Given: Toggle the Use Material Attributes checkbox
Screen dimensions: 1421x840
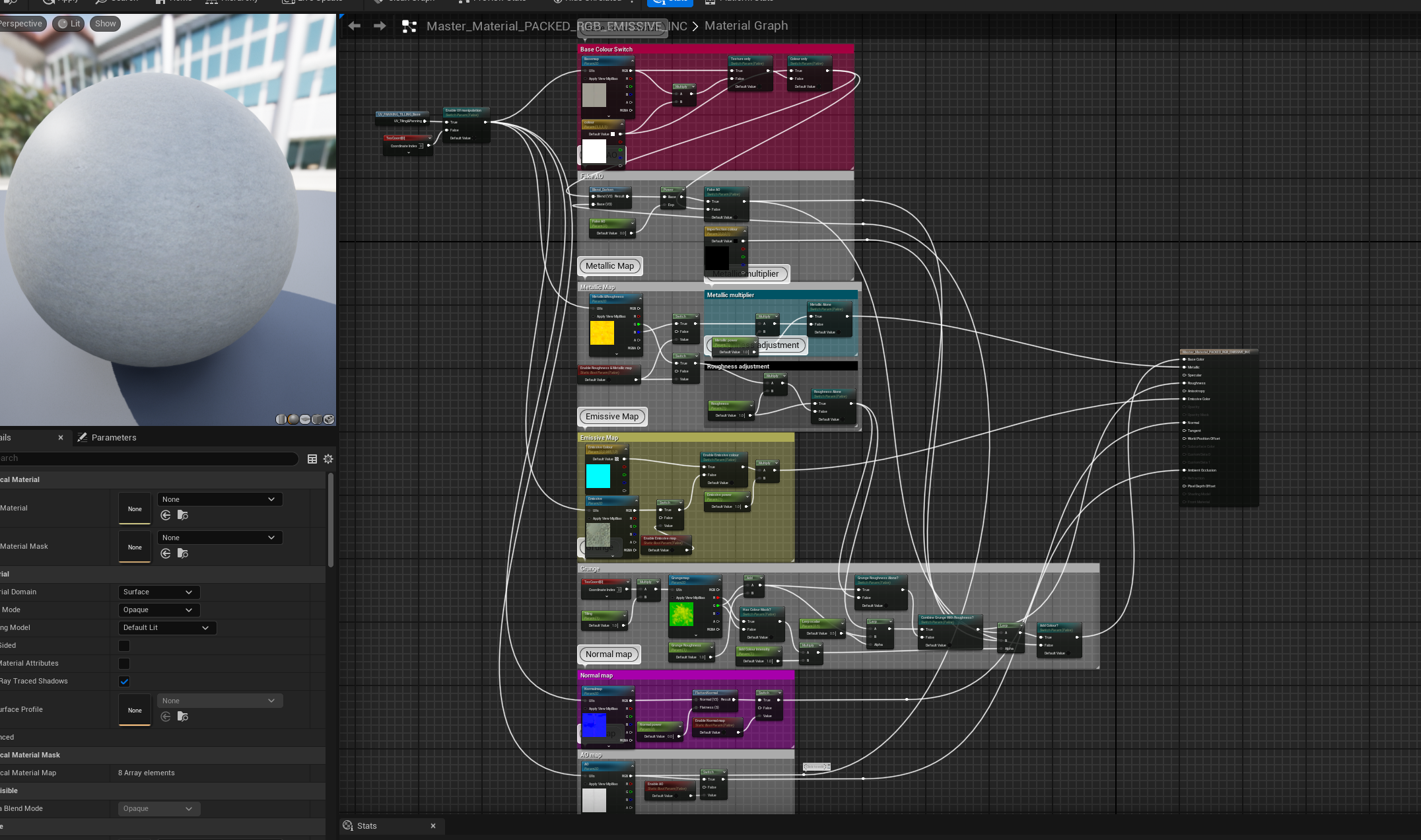Looking at the screenshot, I should point(124,664).
